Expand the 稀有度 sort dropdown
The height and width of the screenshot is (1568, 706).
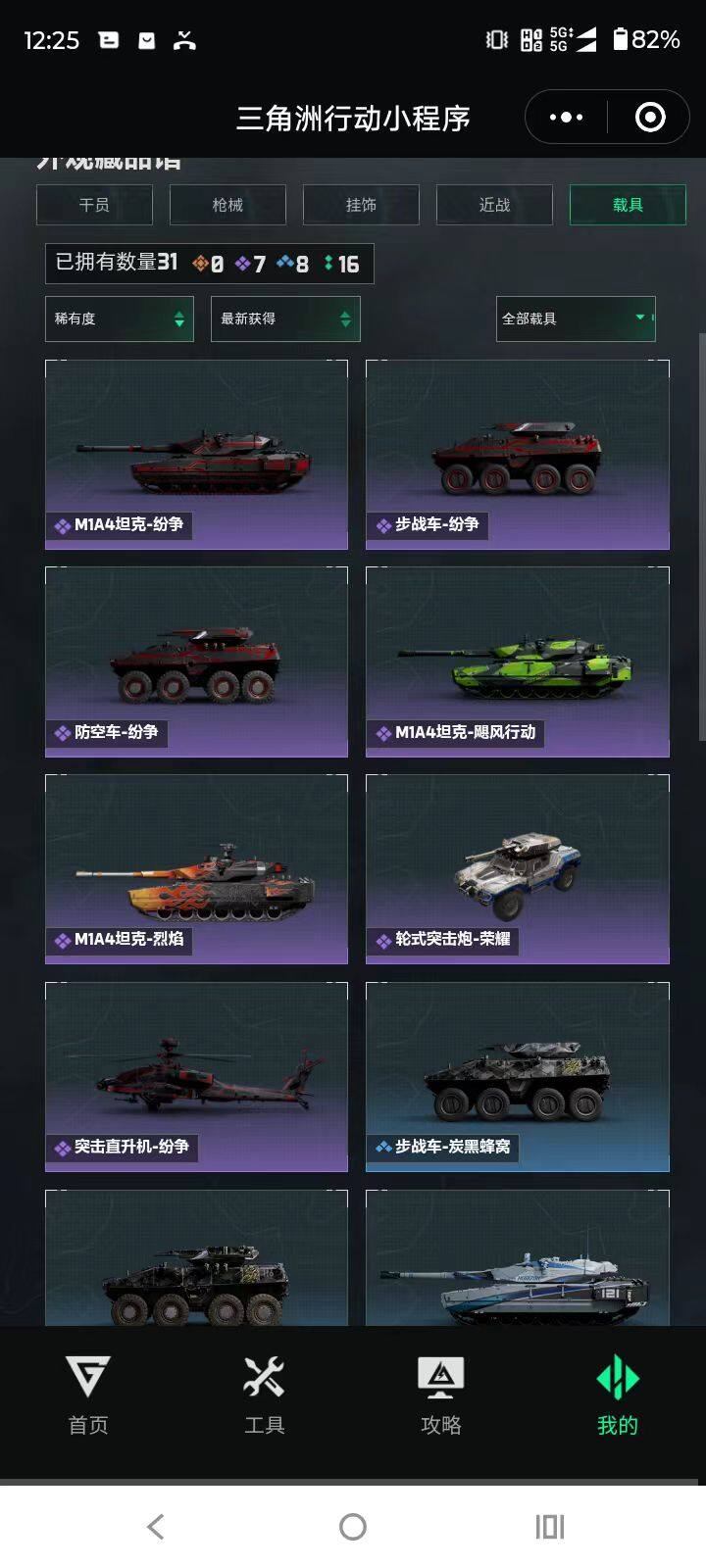(x=120, y=318)
